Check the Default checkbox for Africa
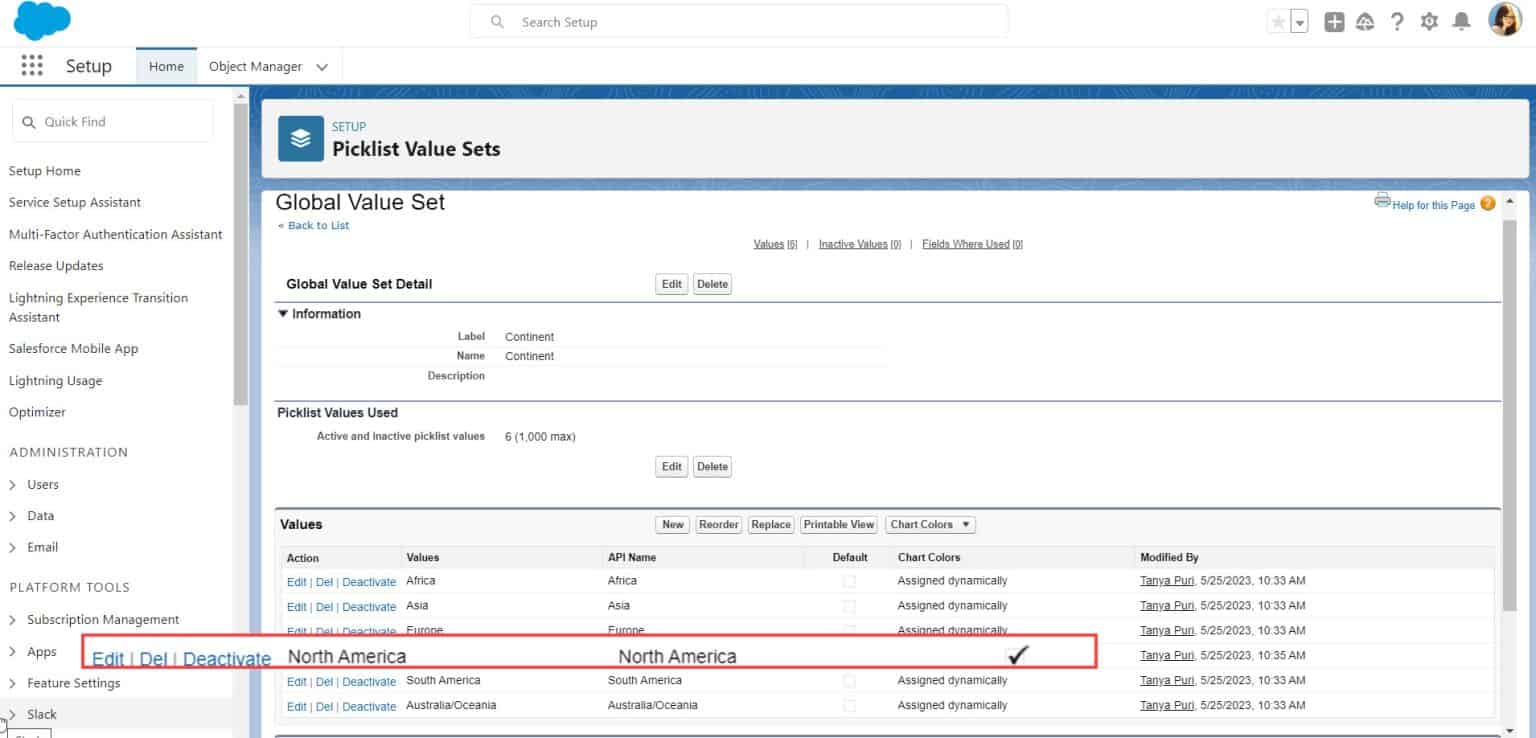Image resolution: width=1536 pixels, height=738 pixels. (849, 581)
